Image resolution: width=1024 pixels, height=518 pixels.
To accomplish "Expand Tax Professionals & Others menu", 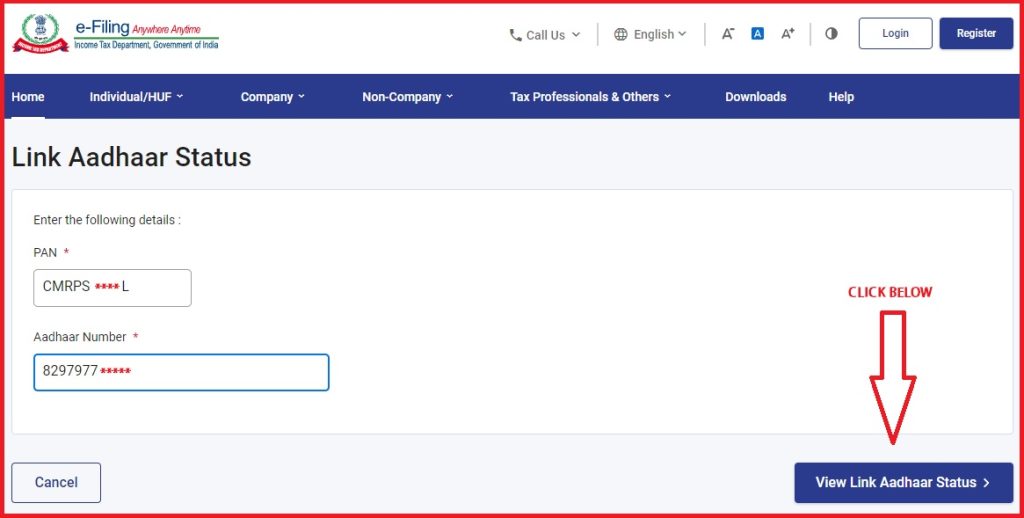I will [x=590, y=97].
